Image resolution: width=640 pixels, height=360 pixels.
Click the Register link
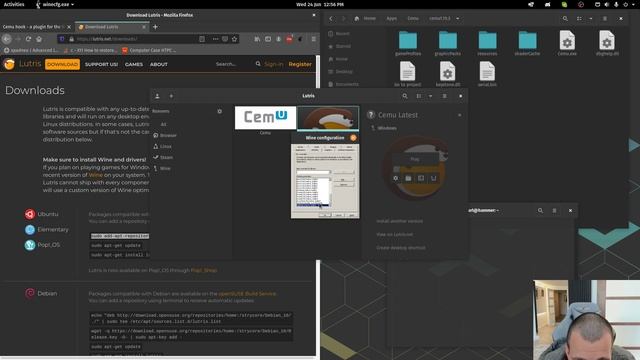(x=300, y=64)
